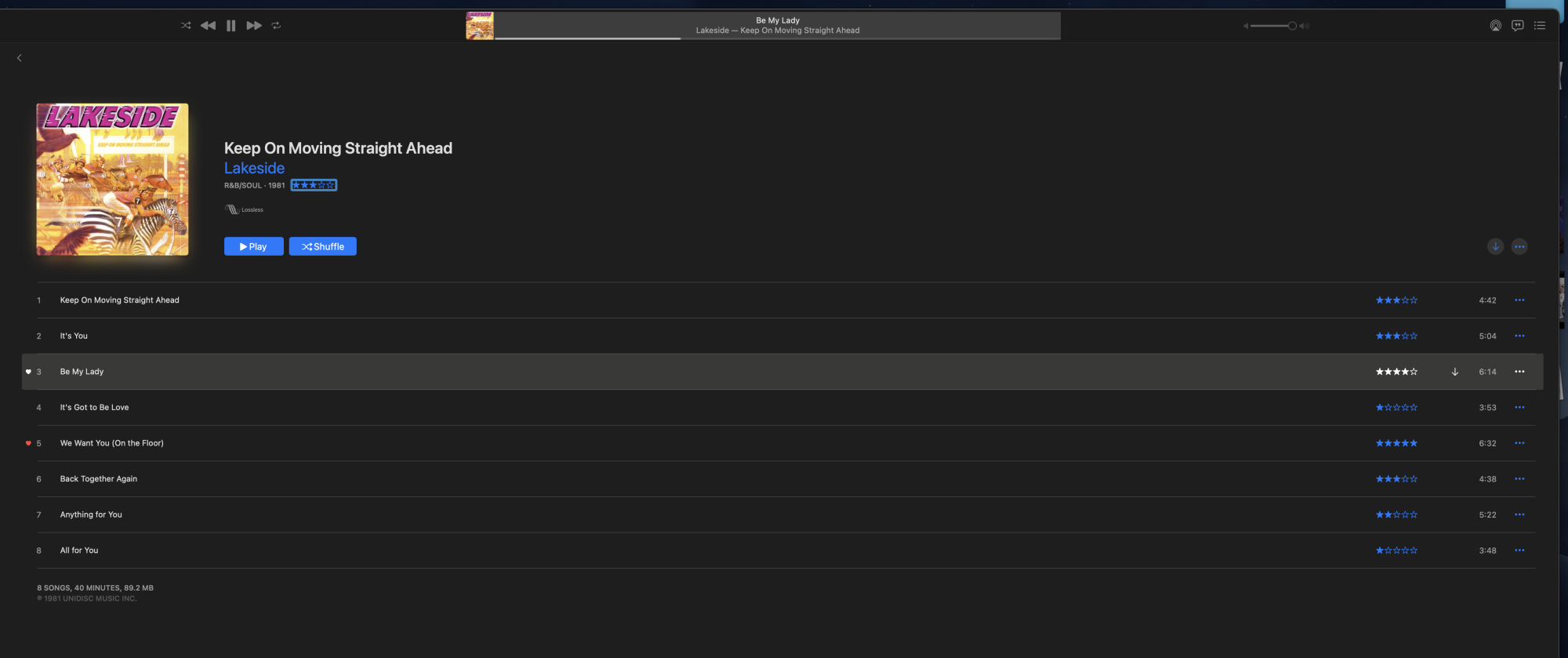
Task: Open the Lakeside artist link
Action: (x=254, y=168)
